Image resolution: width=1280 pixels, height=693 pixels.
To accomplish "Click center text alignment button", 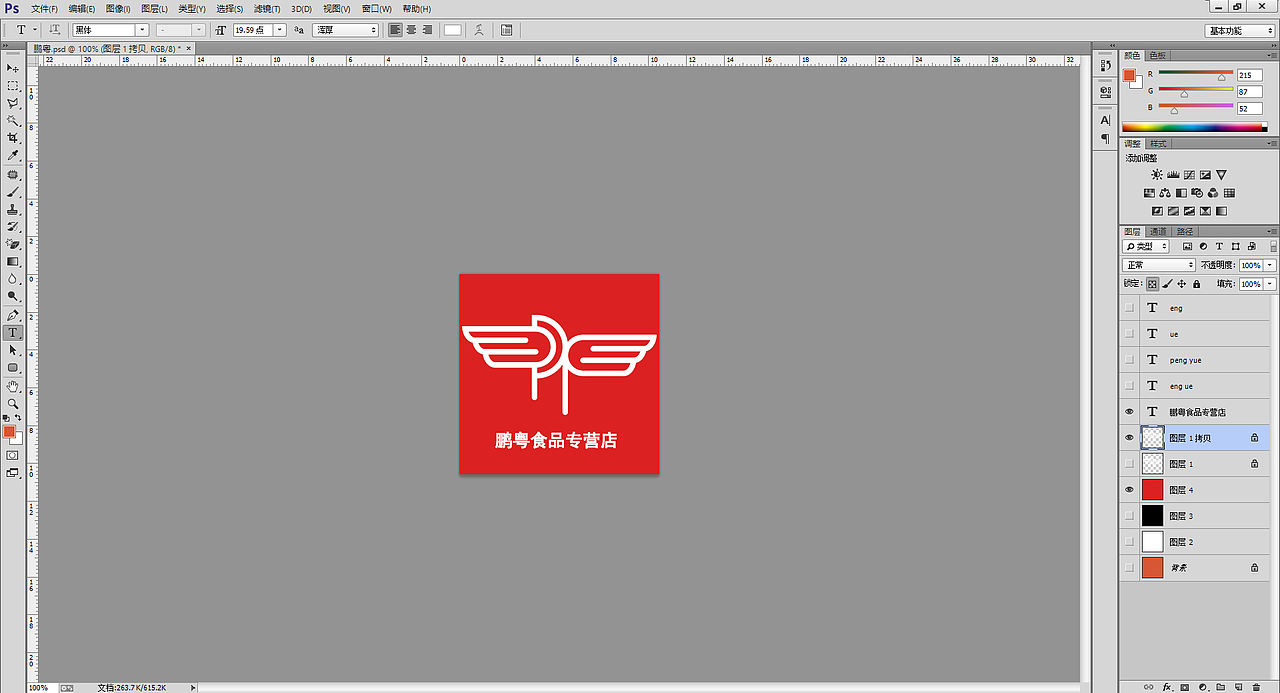I will coord(410,30).
